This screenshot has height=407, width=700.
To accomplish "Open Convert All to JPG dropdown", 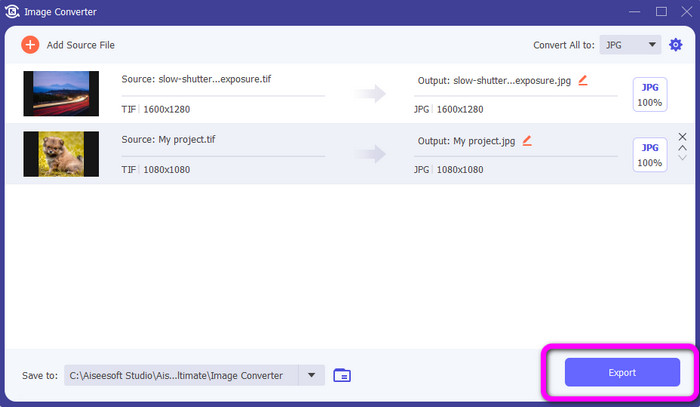I will [630, 45].
